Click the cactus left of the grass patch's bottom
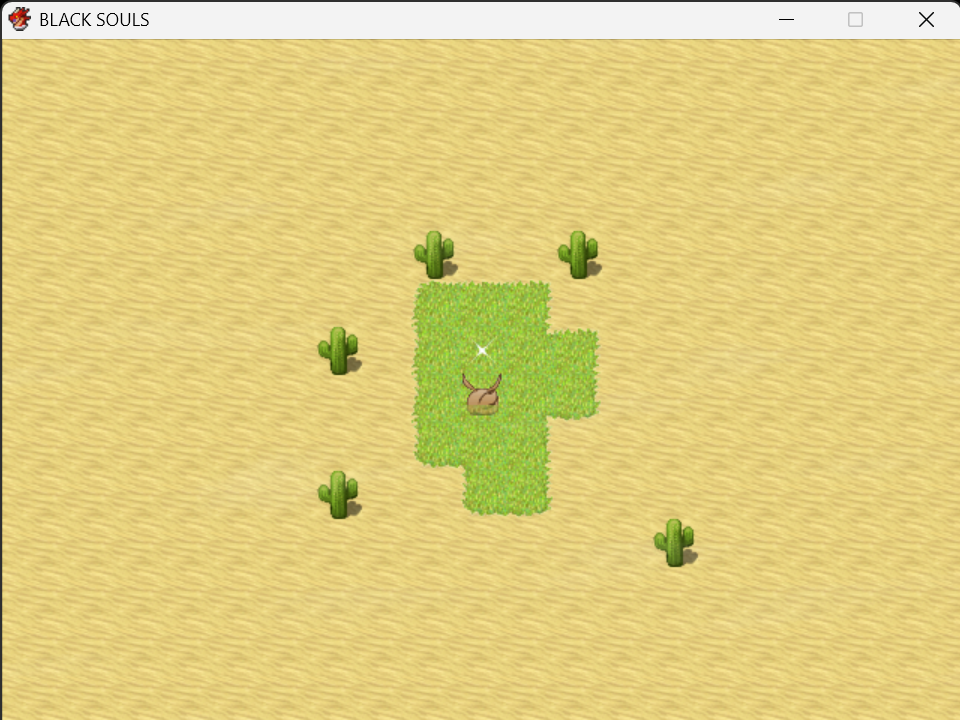 (339, 495)
